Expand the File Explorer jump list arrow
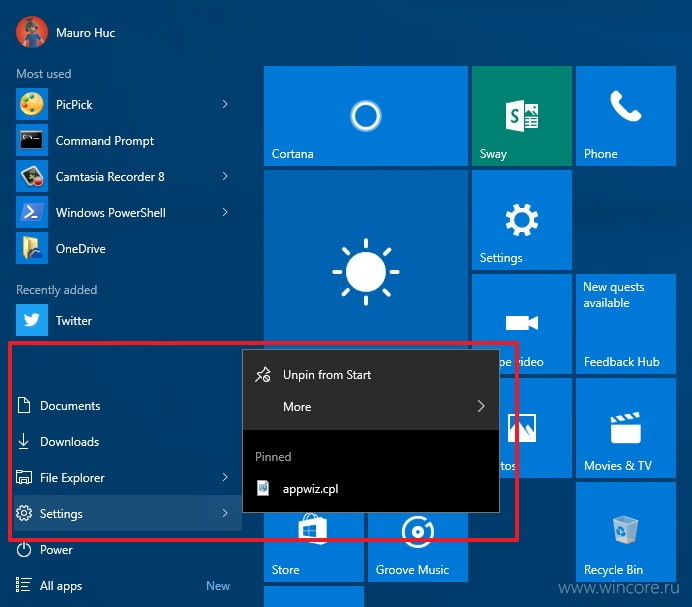The image size is (692, 607). coord(225,477)
